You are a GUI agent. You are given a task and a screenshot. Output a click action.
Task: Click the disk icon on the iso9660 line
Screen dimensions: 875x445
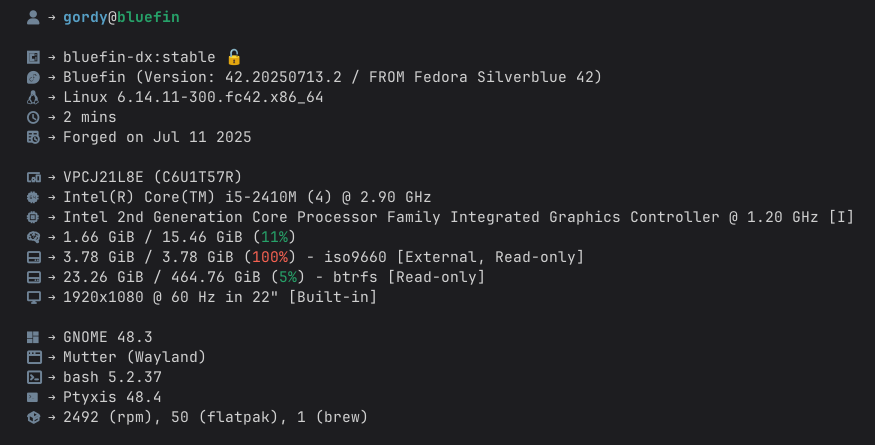click(33, 257)
